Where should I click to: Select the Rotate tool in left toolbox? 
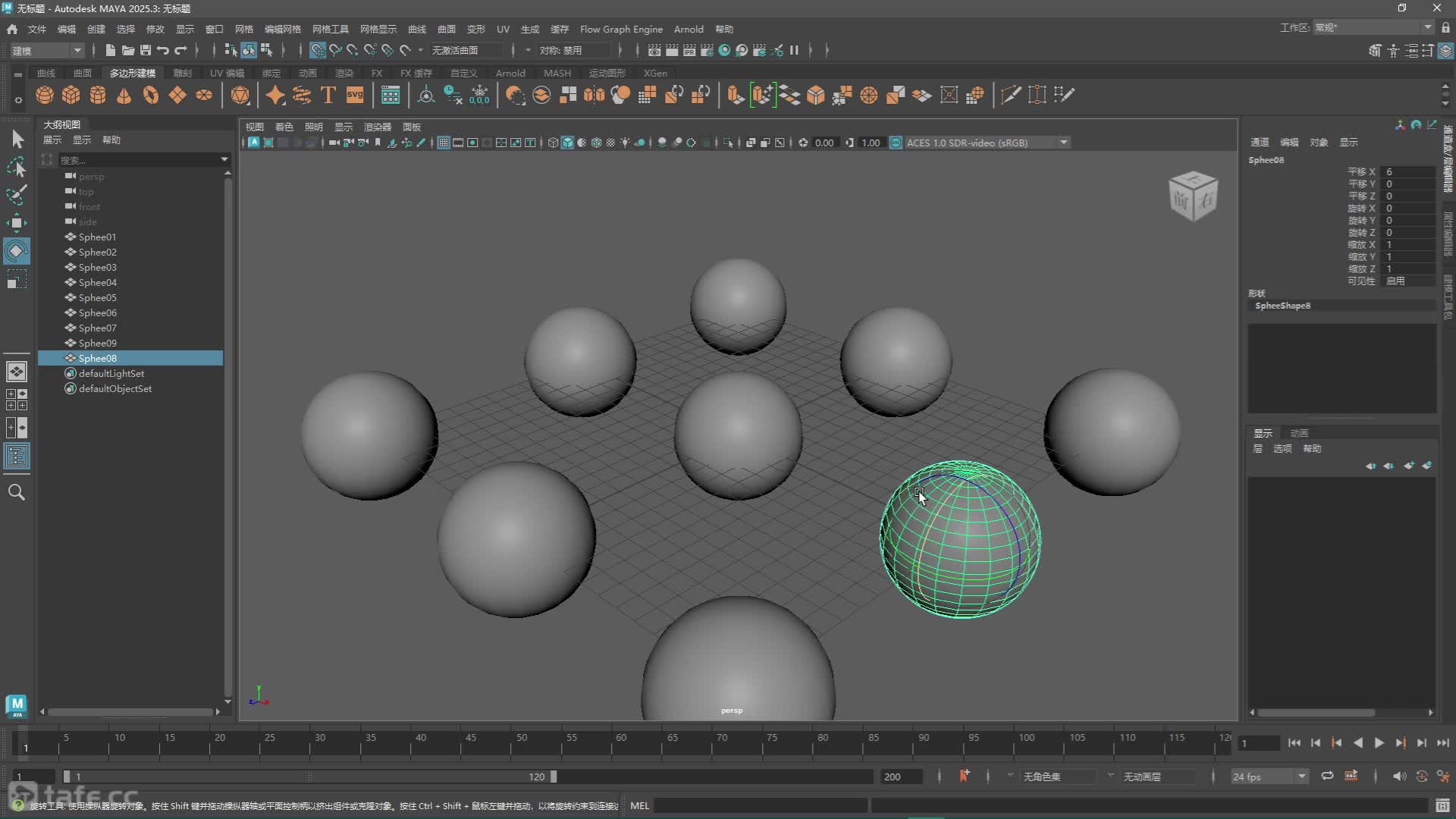16,251
